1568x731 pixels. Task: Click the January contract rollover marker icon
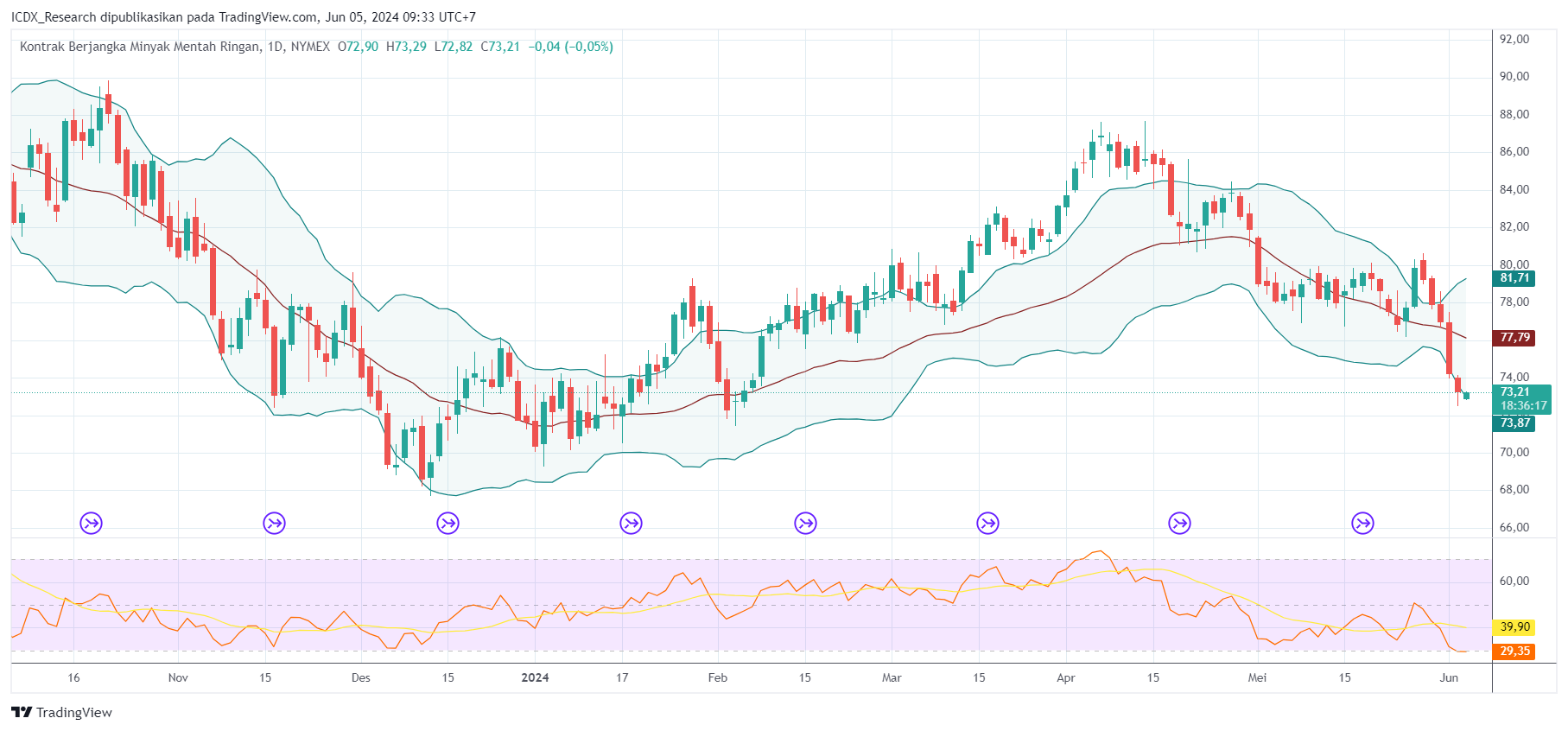tap(631, 523)
